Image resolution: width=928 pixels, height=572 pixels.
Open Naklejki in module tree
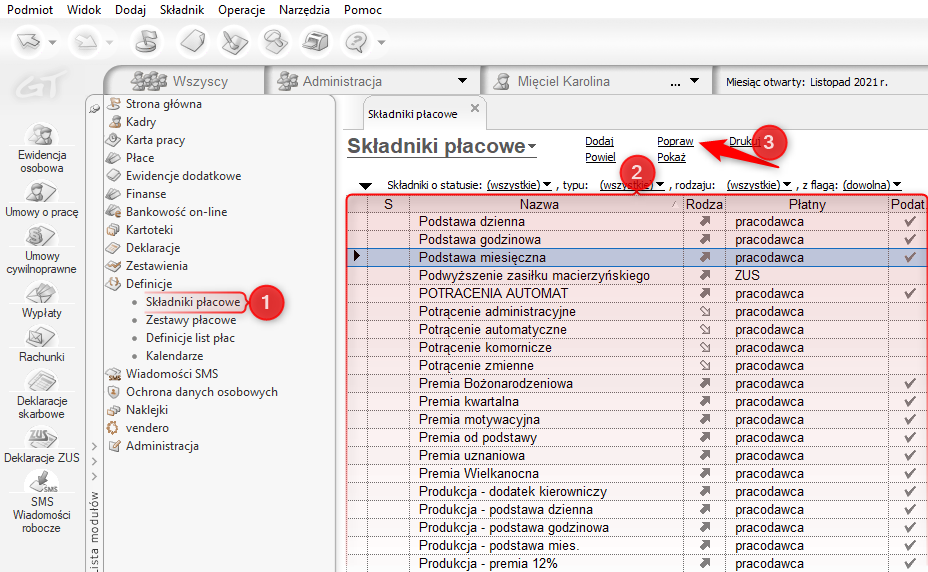point(147,410)
